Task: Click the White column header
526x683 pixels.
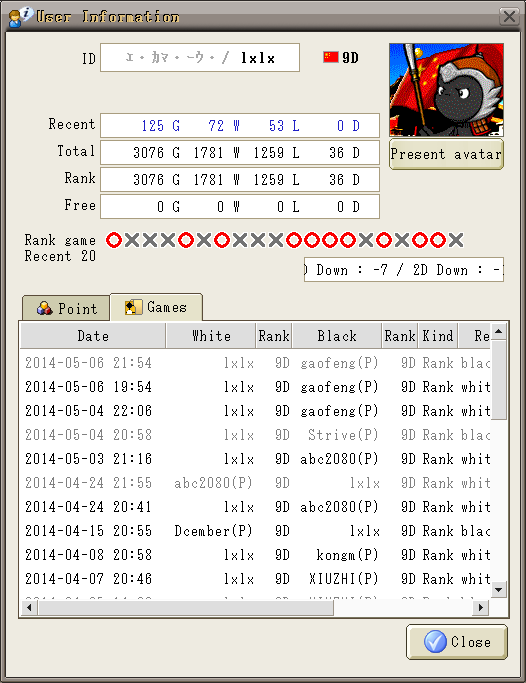Action: pyautogui.click(x=211, y=336)
